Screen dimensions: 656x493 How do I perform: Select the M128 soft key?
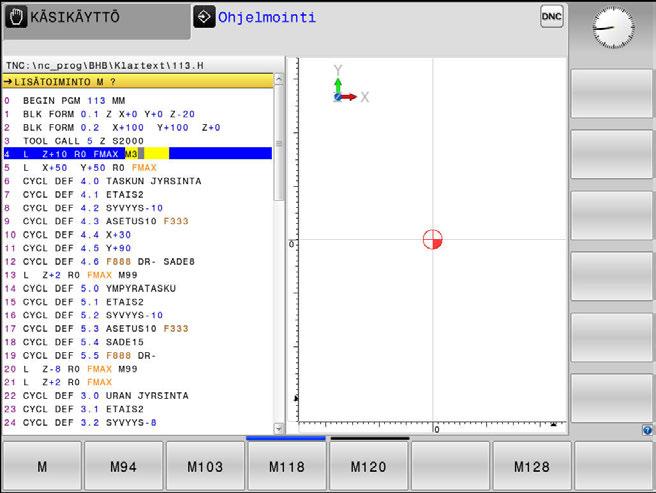[x=532, y=466]
